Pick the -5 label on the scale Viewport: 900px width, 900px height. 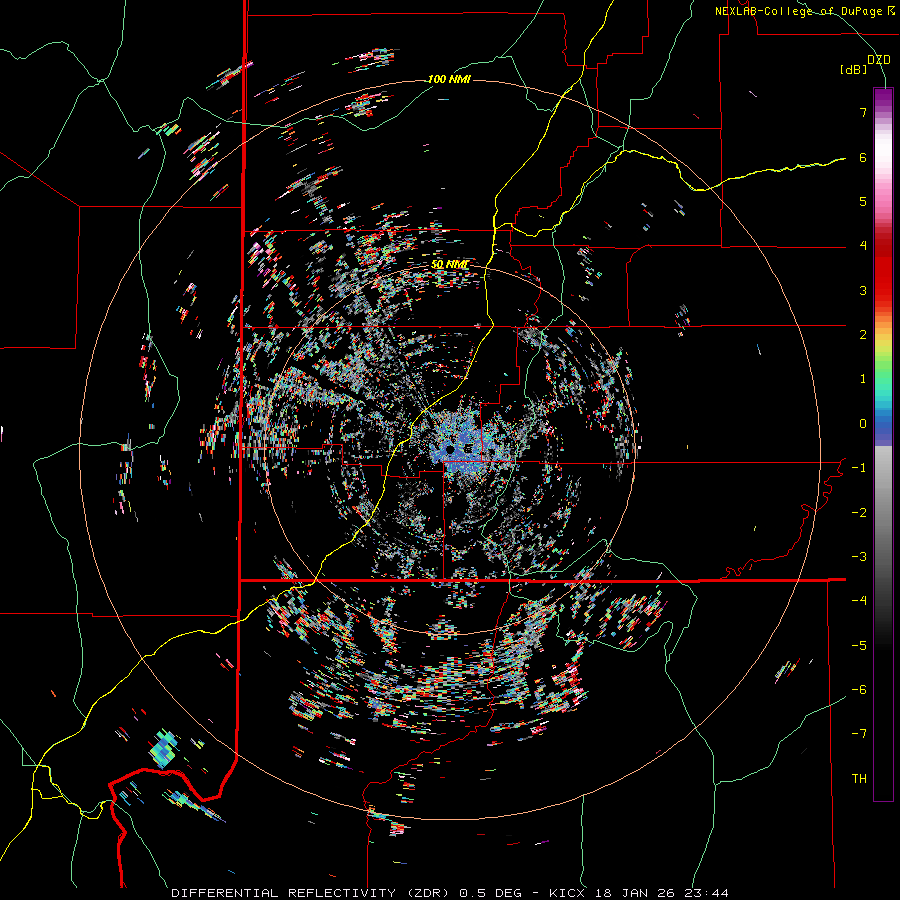(x=859, y=646)
